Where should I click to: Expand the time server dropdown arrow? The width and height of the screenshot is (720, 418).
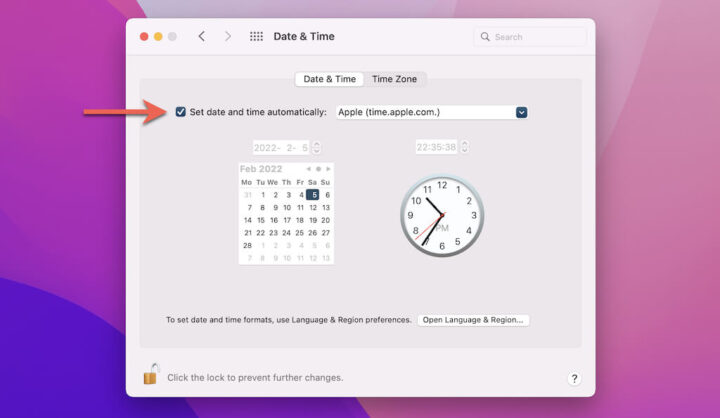coord(521,112)
